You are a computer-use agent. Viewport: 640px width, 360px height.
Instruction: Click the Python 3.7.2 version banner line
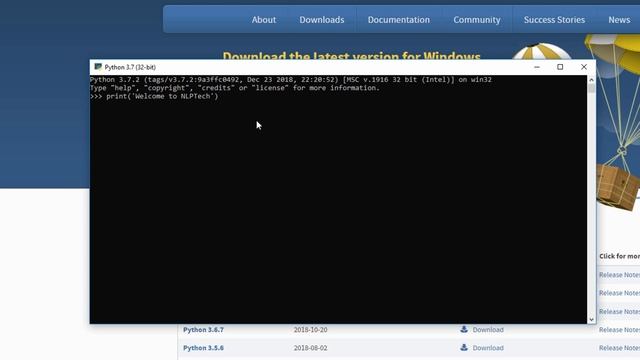tap(291, 80)
